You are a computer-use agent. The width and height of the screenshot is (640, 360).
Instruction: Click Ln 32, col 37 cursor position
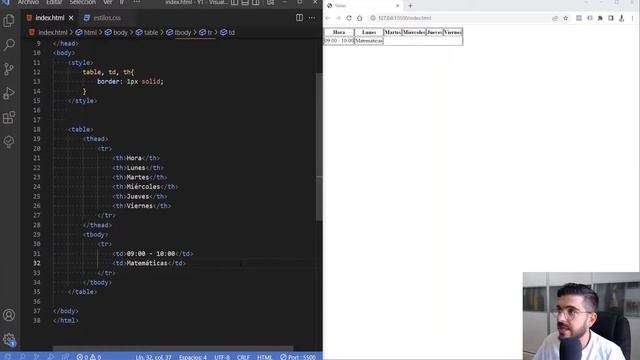tap(153, 357)
